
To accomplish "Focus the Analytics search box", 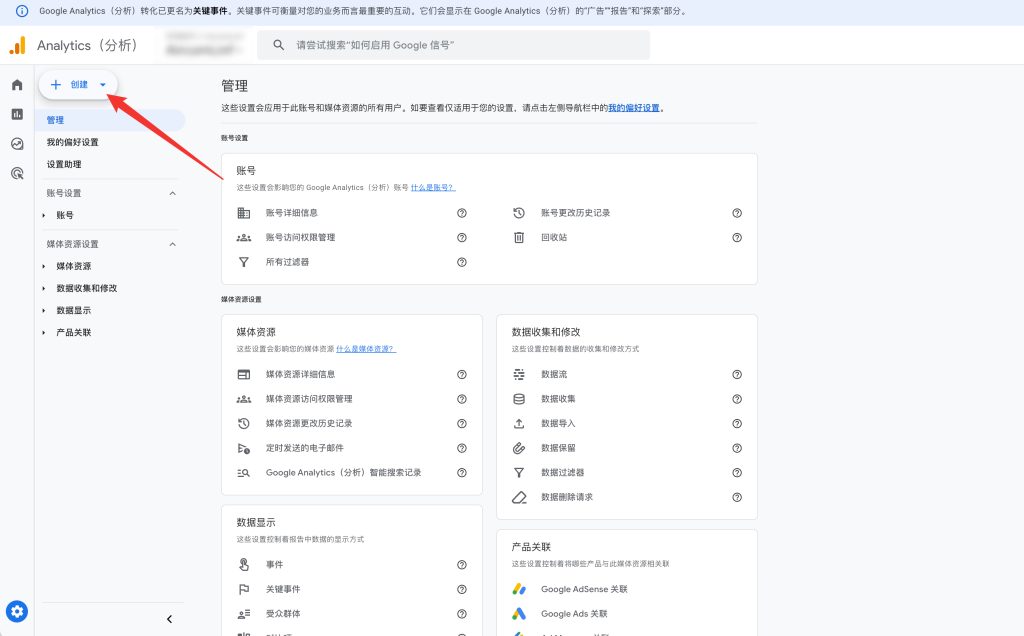I will click(453, 45).
